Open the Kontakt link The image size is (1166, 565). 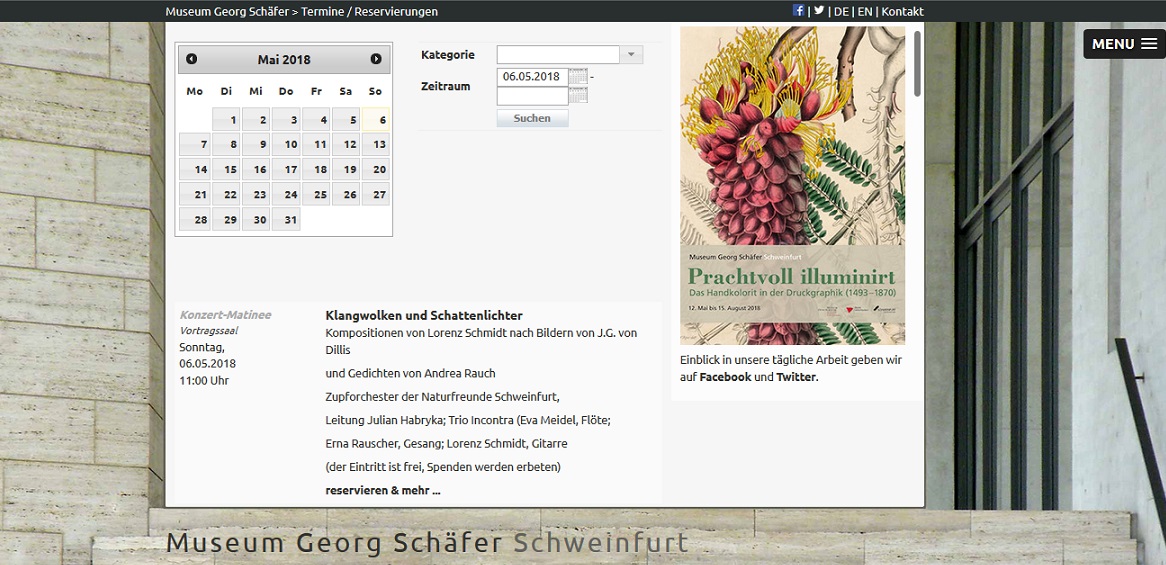902,11
